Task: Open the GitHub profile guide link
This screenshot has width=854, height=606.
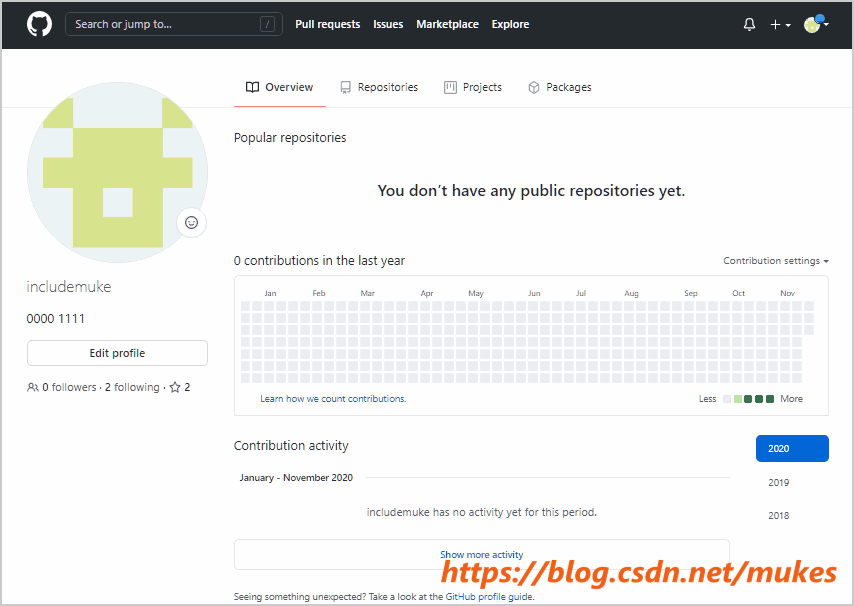Action: coord(489,597)
